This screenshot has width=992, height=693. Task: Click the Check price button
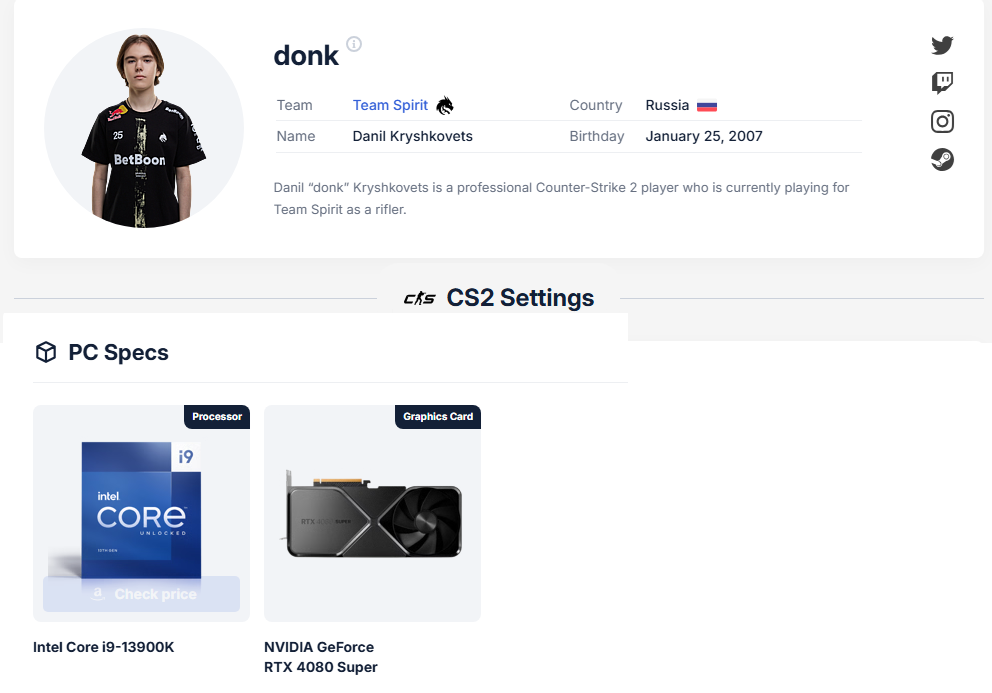(141, 594)
